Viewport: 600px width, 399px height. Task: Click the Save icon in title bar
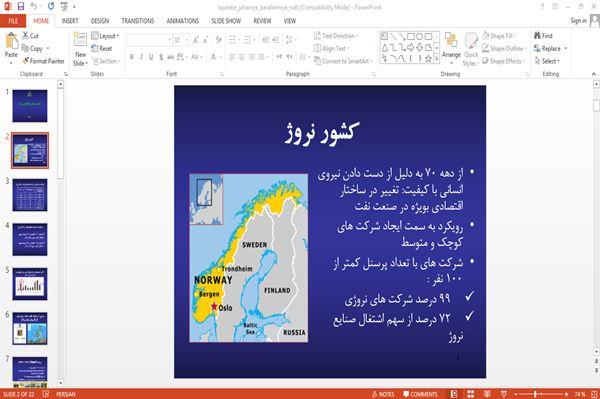coord(21,7)
